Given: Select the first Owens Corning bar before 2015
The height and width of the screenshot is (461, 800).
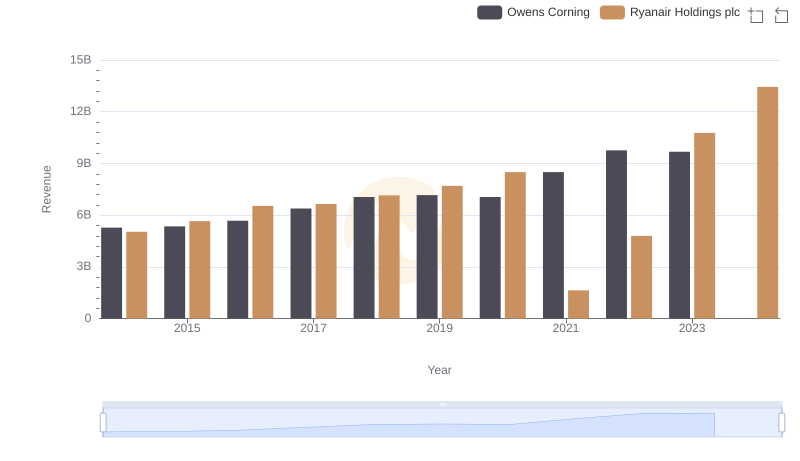Looking at the screenshot, I should [111, 273].
